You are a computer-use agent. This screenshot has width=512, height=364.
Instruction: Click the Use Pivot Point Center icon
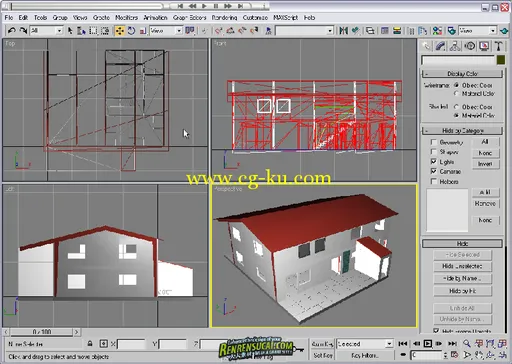(x=190, y=31)
